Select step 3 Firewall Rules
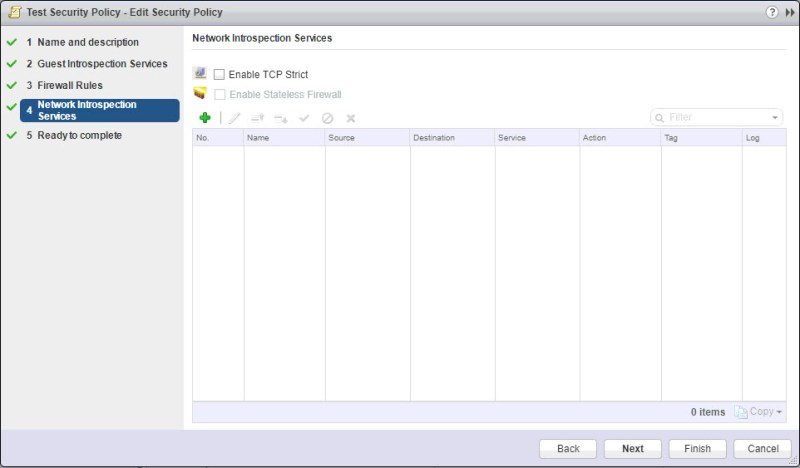 pos(69,85)
